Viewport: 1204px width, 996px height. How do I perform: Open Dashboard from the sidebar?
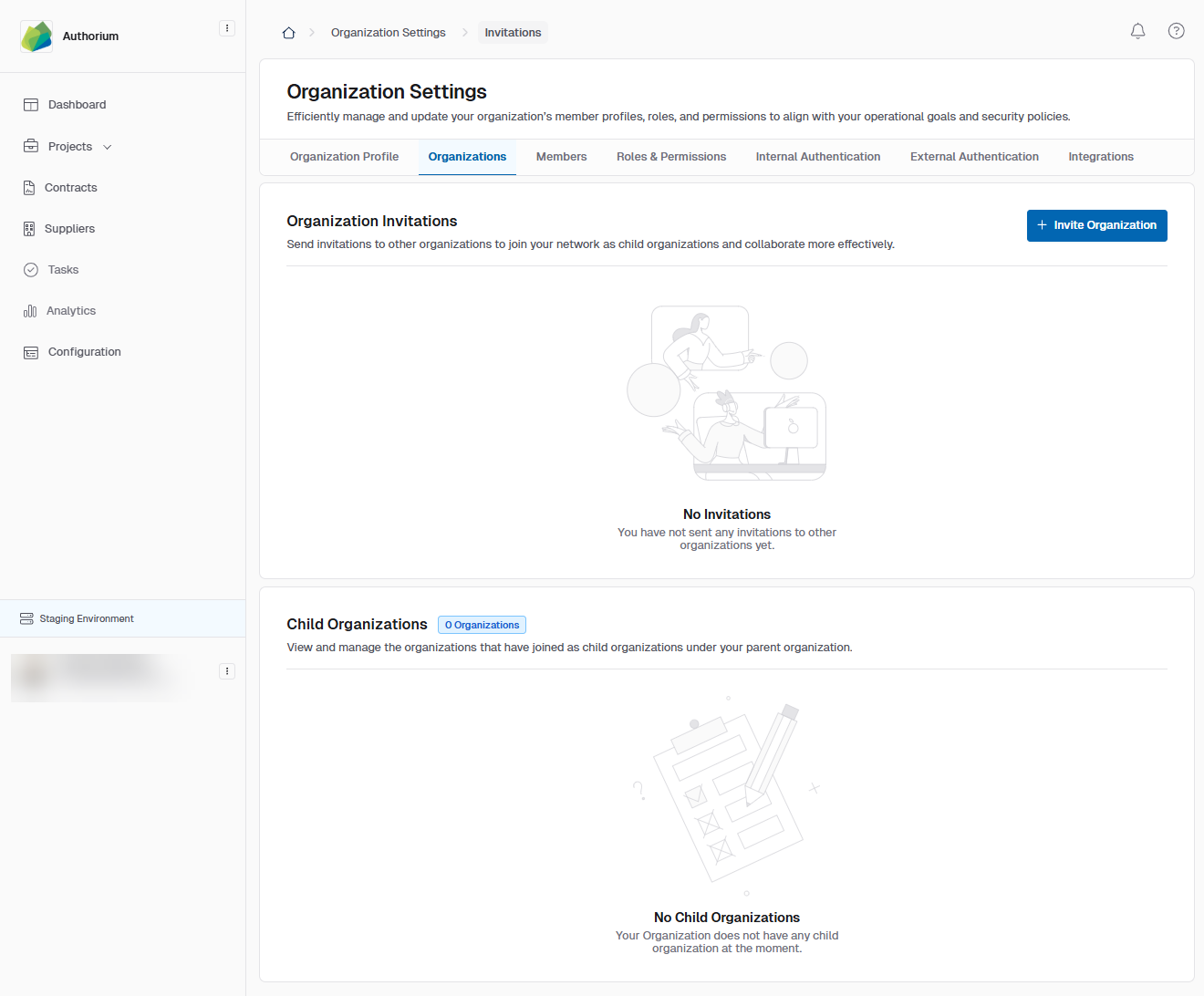[77, 105]
